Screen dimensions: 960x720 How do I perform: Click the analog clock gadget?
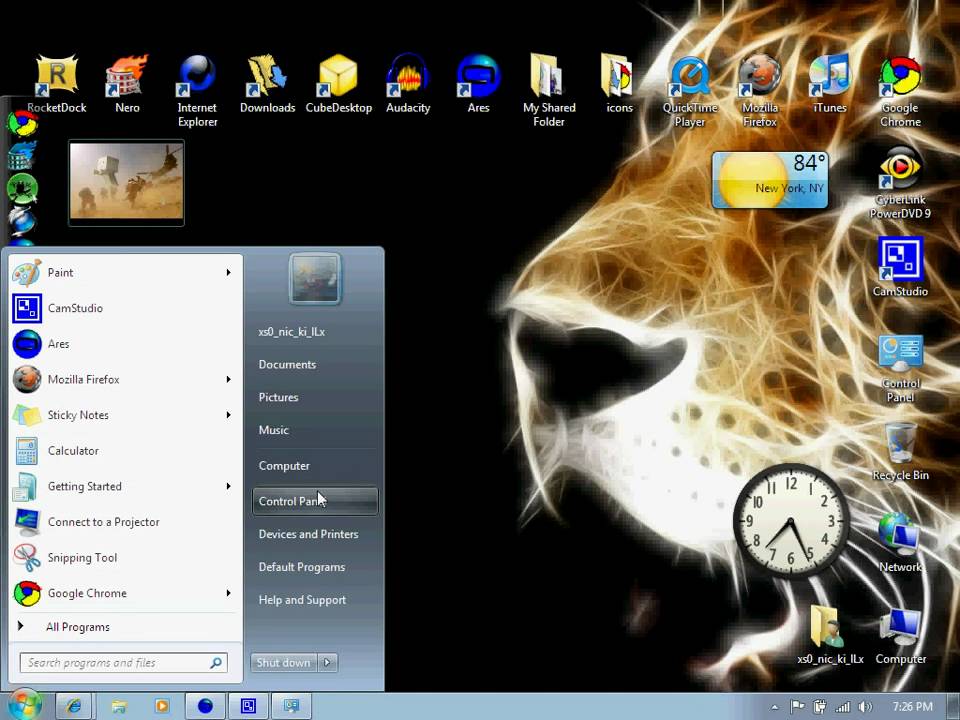click(x=791, y=521)
